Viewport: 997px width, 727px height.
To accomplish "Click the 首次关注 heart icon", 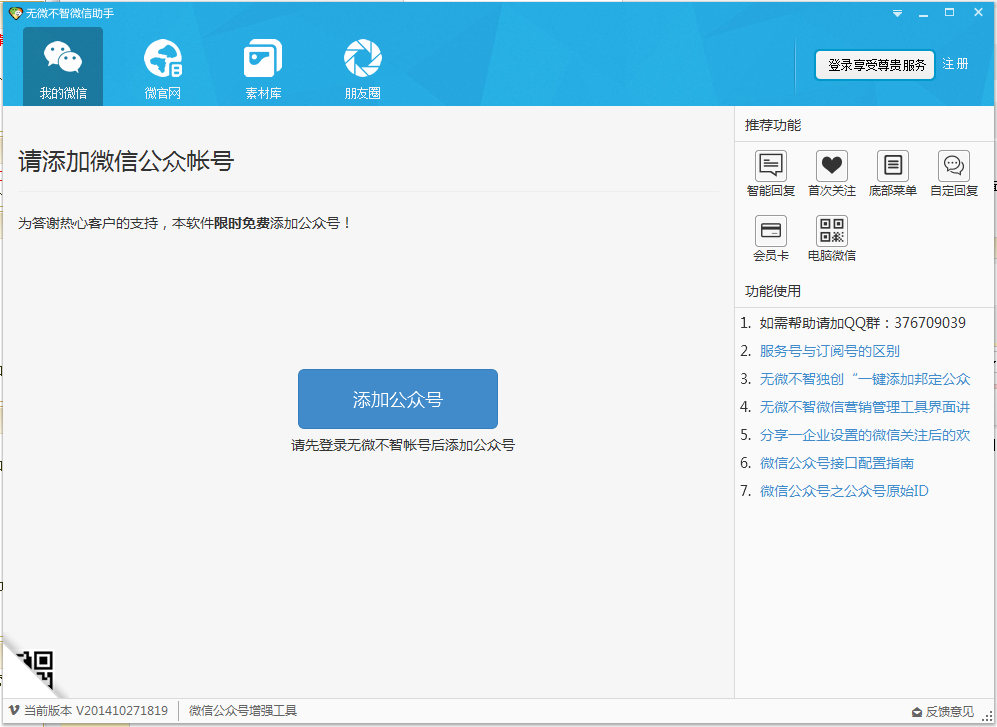I will click(x=831, y=166).
